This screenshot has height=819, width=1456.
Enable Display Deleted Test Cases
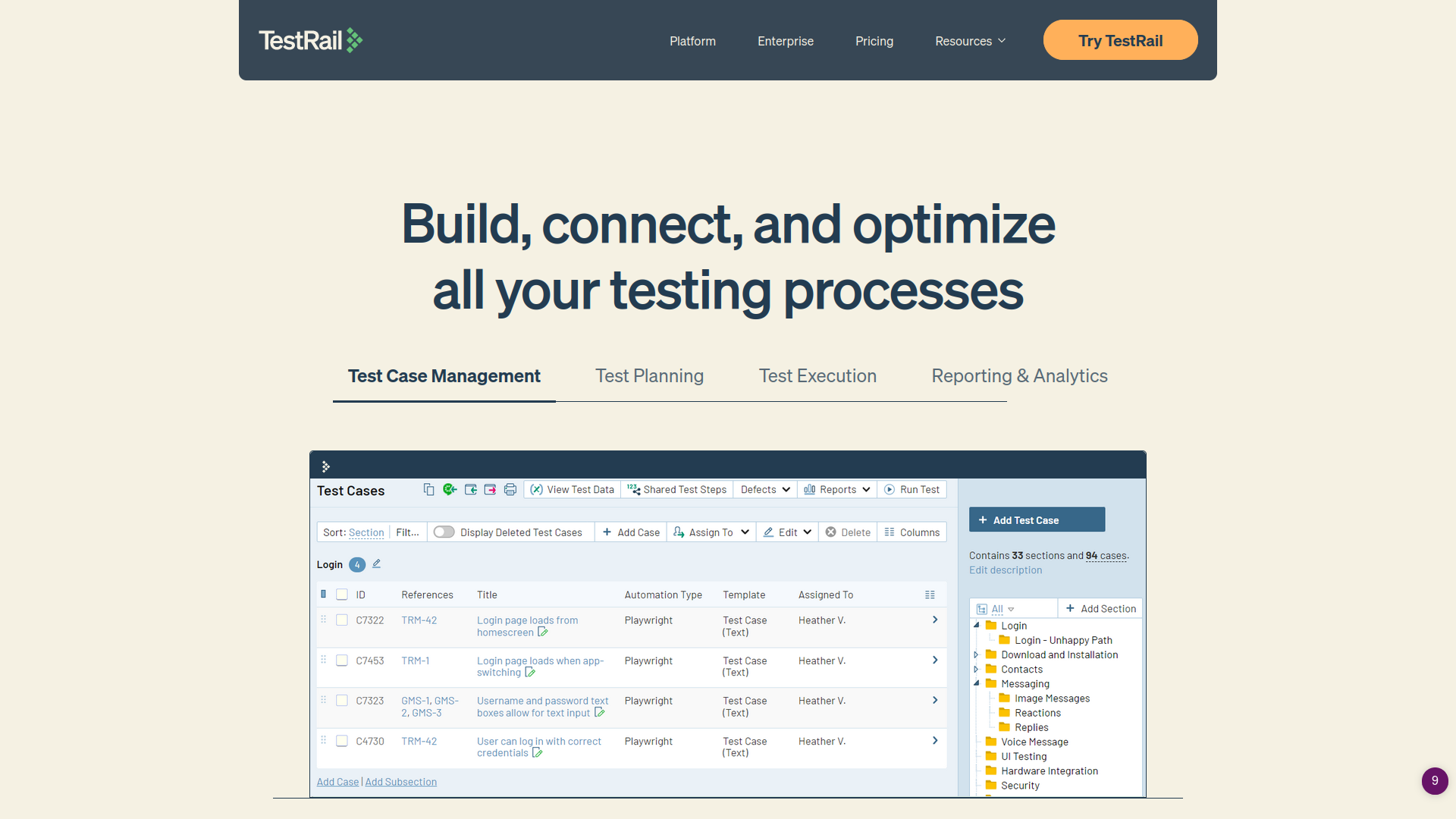point(444,532)
